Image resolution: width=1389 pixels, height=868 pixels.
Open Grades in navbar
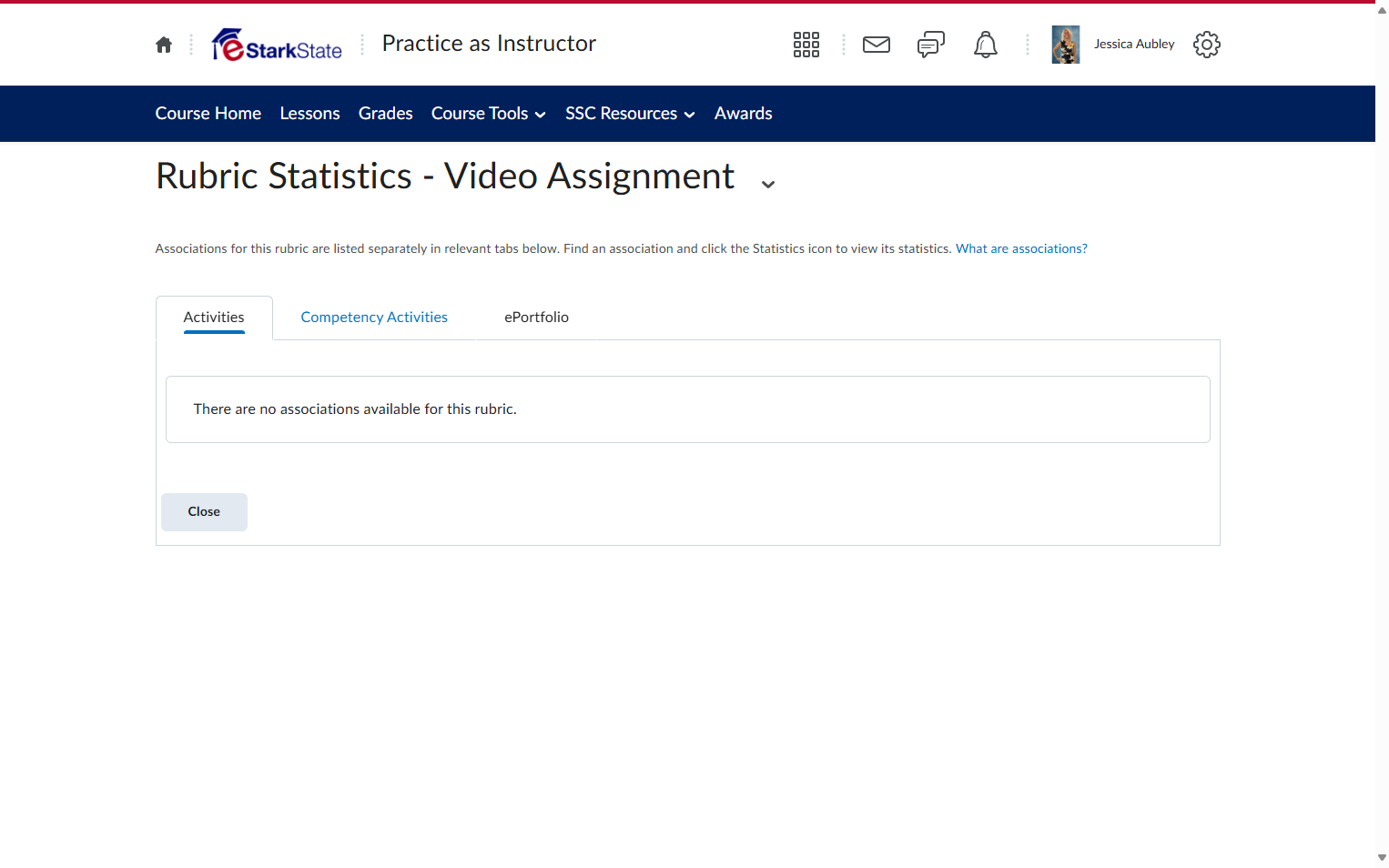[386, 114]
